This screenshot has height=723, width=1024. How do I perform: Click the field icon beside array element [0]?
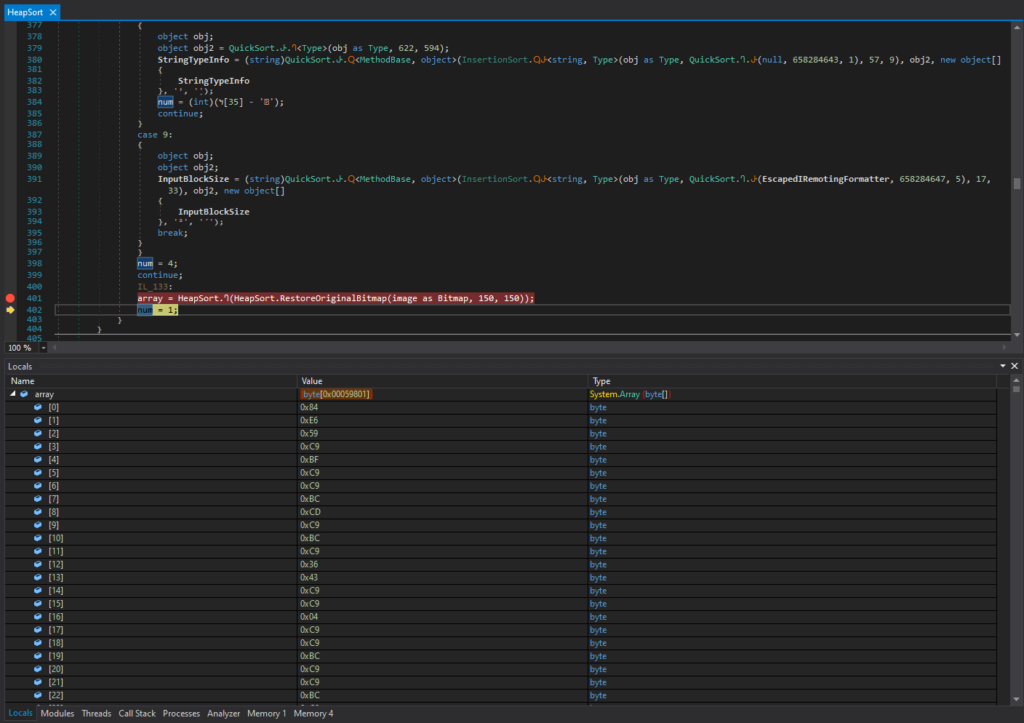point(38,408)
